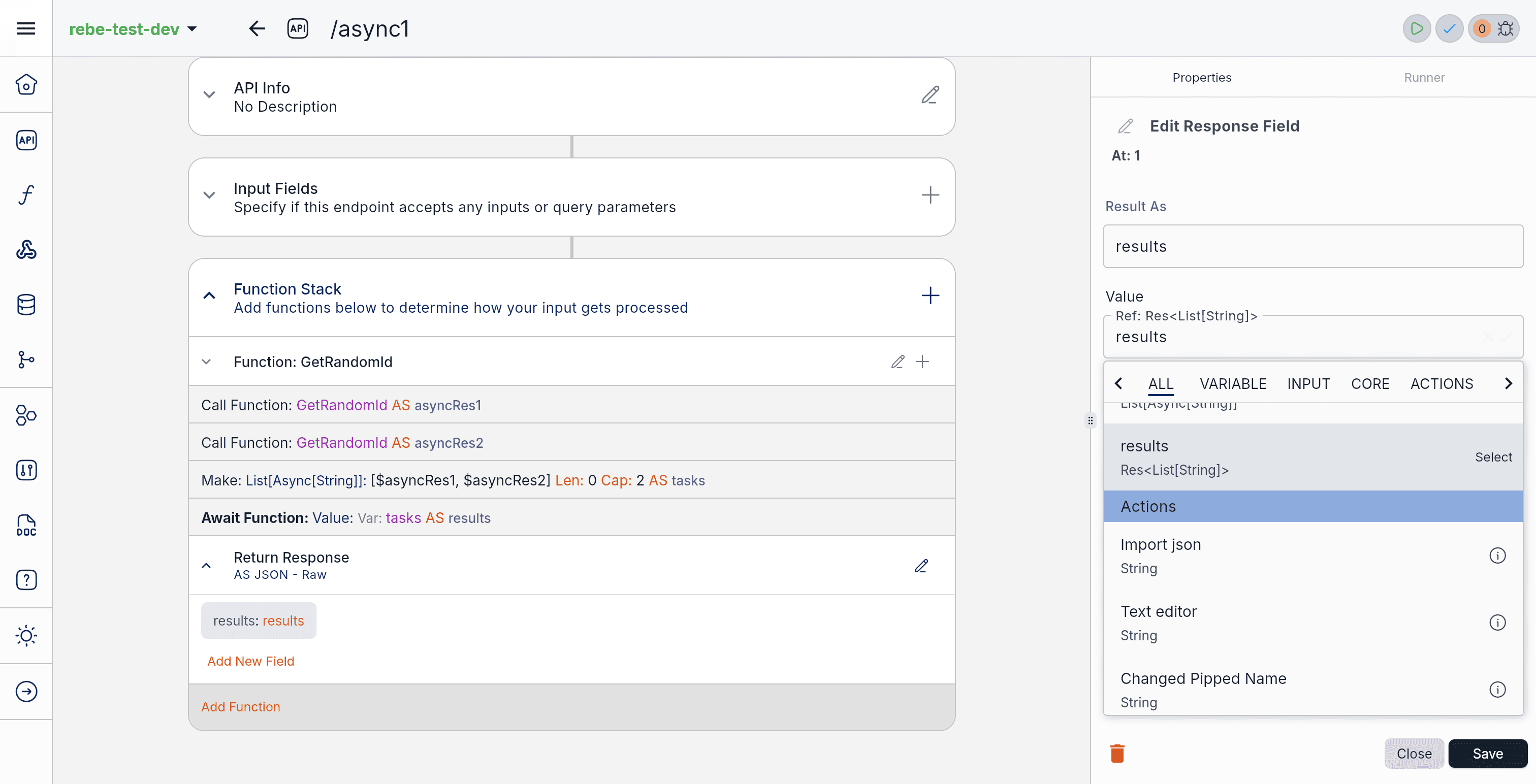The height and width of the screenshot is (784, 1536).
Task: Select Call Function GetRandomId AS asyncRes2 row
Action: (571, 442)
